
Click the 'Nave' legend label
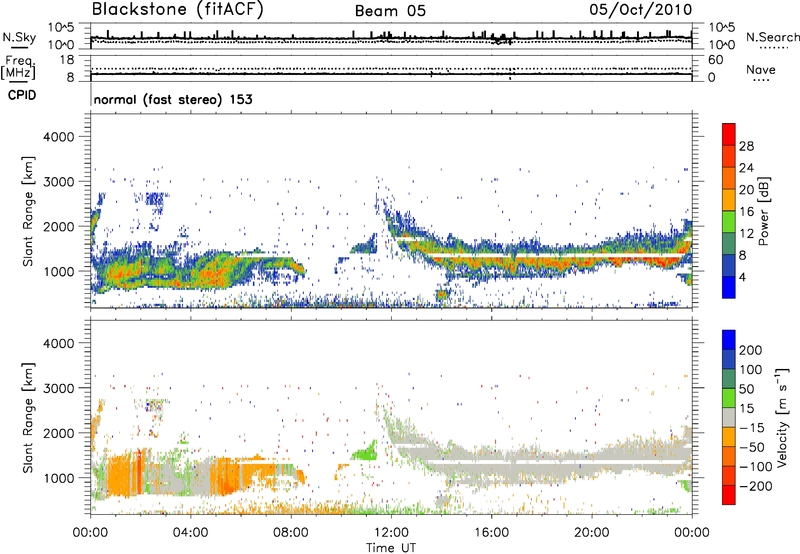[761, 69]
